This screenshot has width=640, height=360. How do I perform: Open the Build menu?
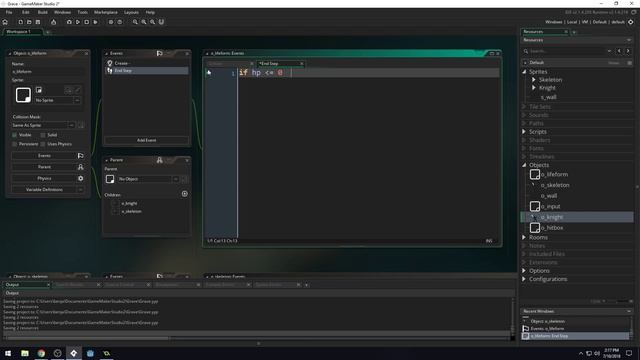[42, 12]
